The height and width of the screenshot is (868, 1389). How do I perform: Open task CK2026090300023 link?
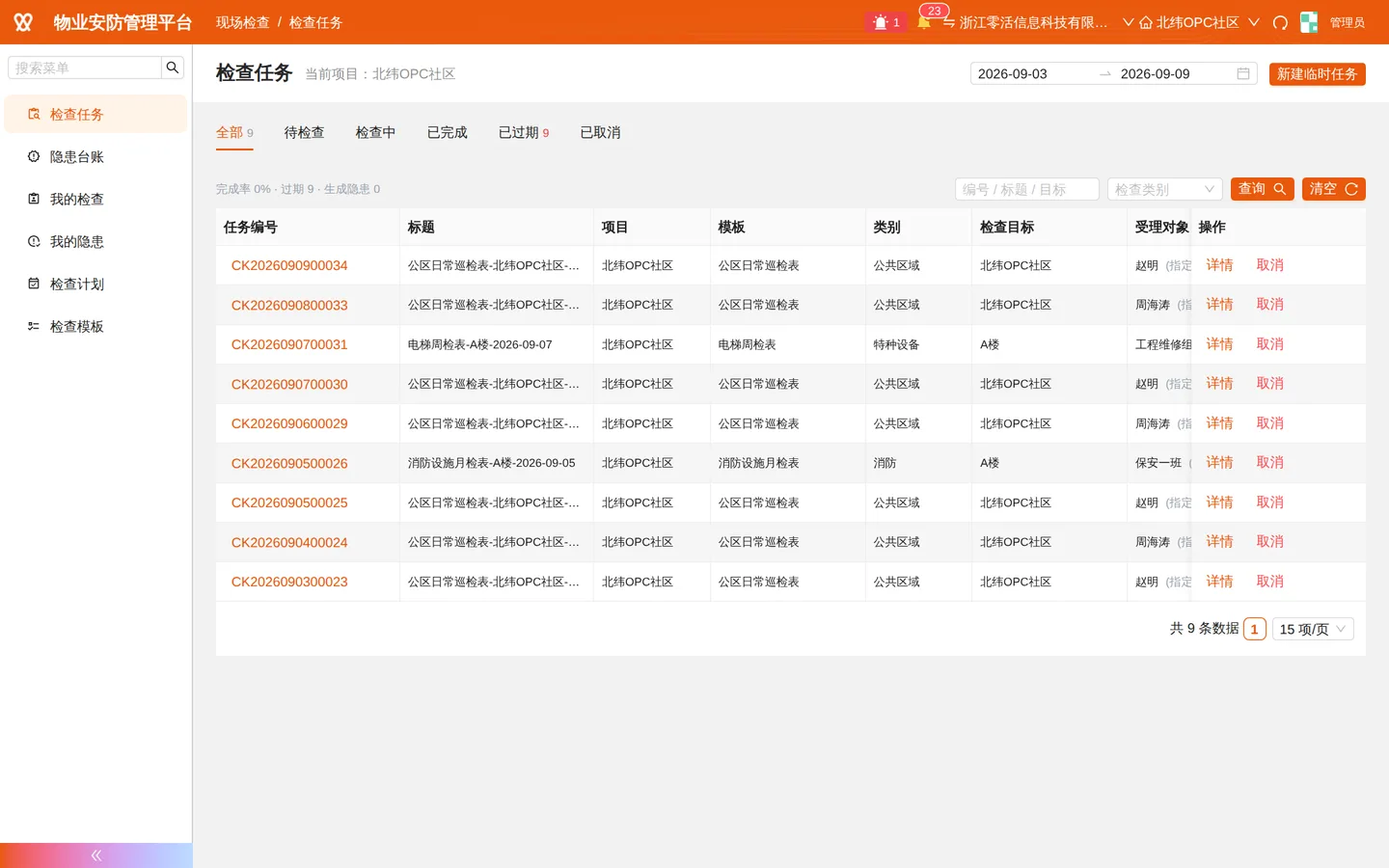[x=289, y=582]
